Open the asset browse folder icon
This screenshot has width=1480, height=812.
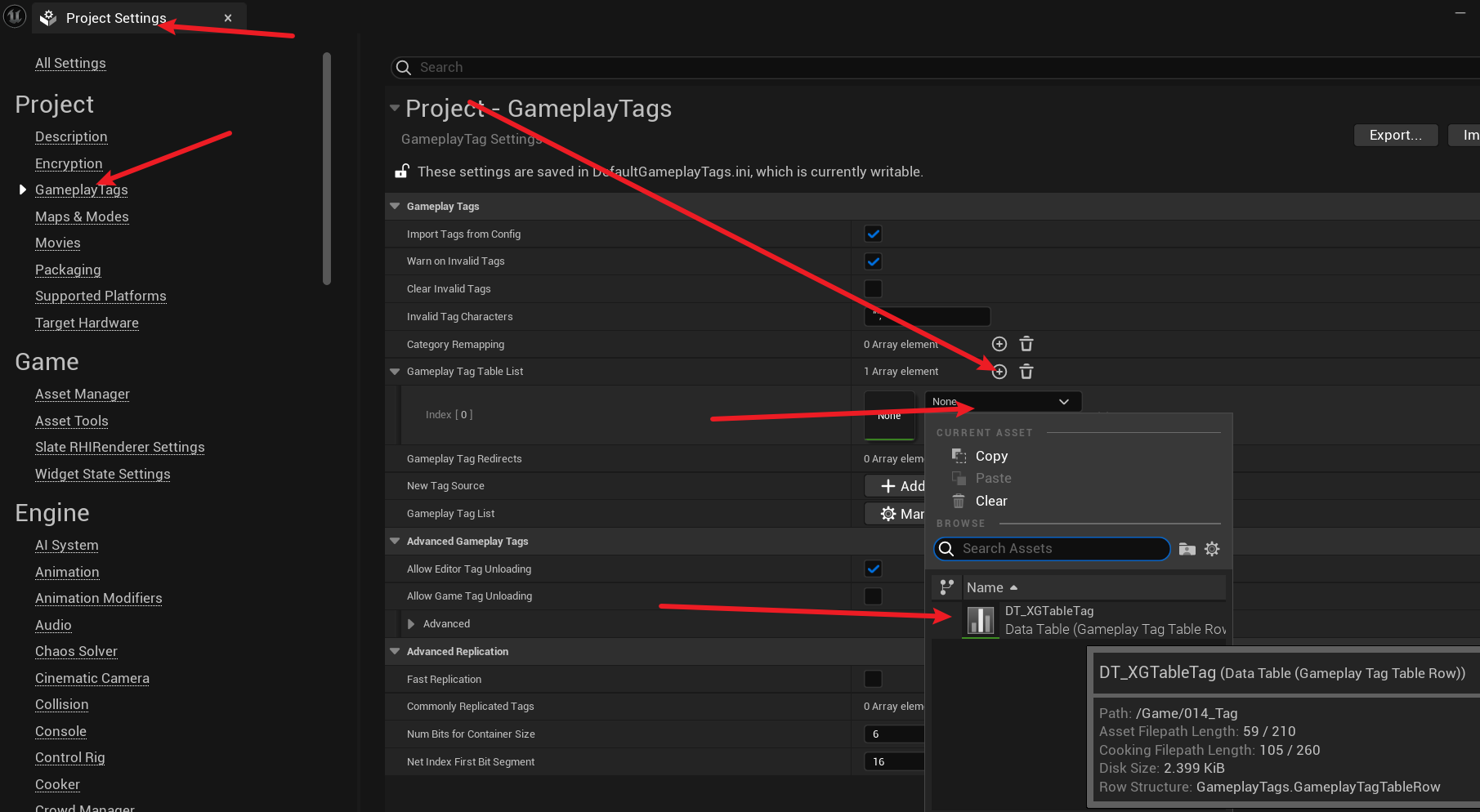click(1187, 549)
